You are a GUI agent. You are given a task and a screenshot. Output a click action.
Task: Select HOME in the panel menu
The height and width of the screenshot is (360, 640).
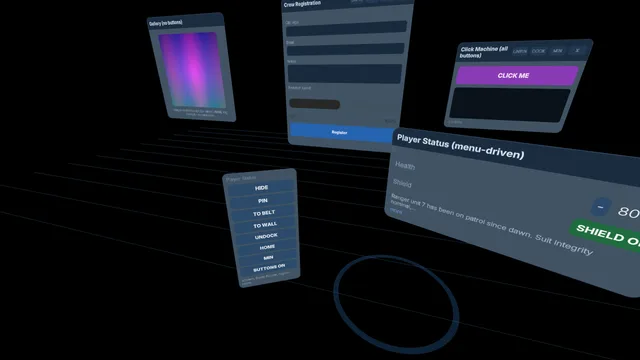click(x=267, y=247)
